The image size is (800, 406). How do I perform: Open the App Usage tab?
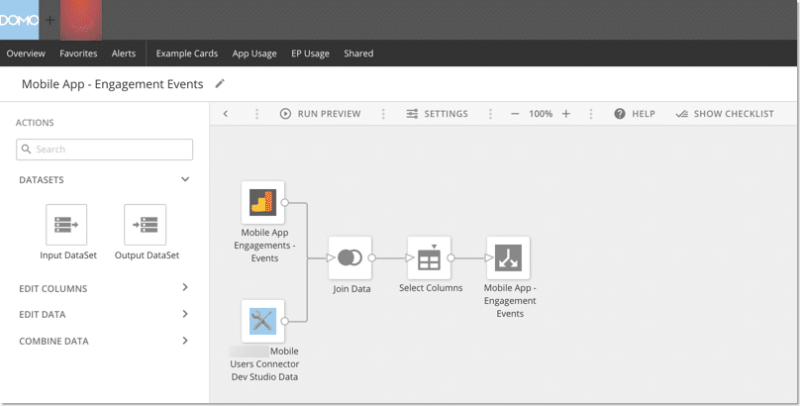[x=254, y=54]
